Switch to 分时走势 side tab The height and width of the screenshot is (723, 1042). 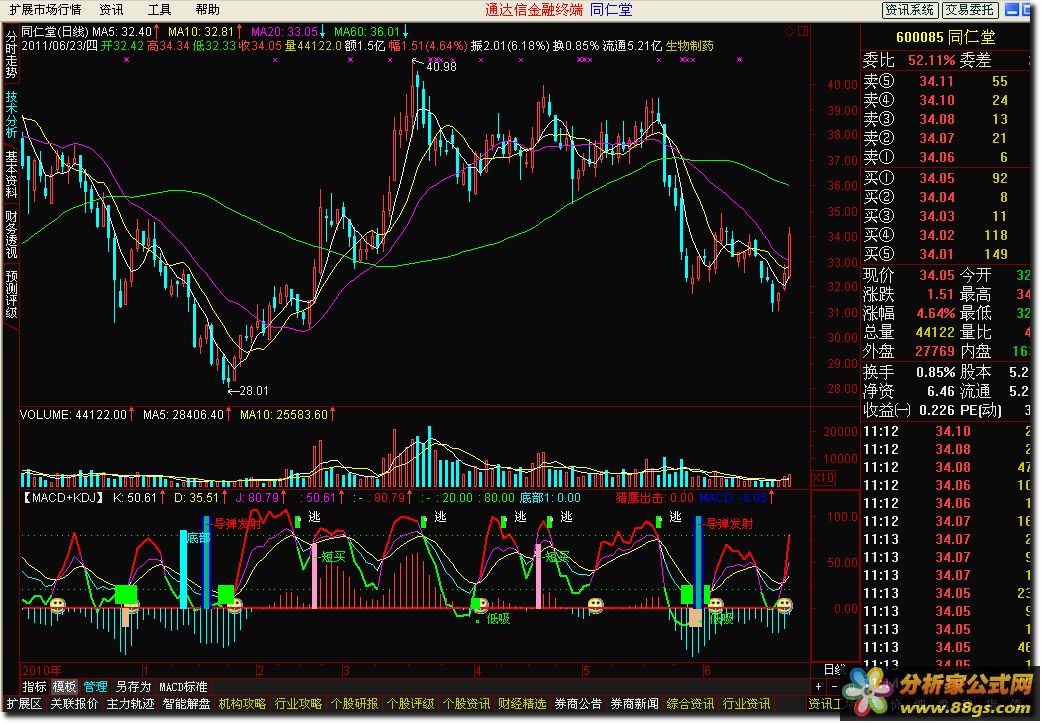tap(11, 53)
